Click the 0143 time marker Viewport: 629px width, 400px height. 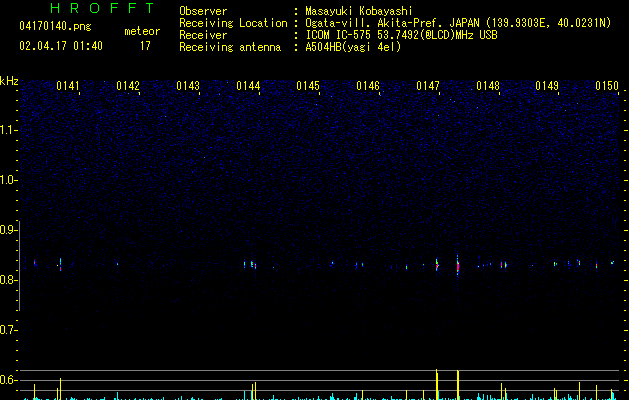pyautogui.click(x=188, y=86)
